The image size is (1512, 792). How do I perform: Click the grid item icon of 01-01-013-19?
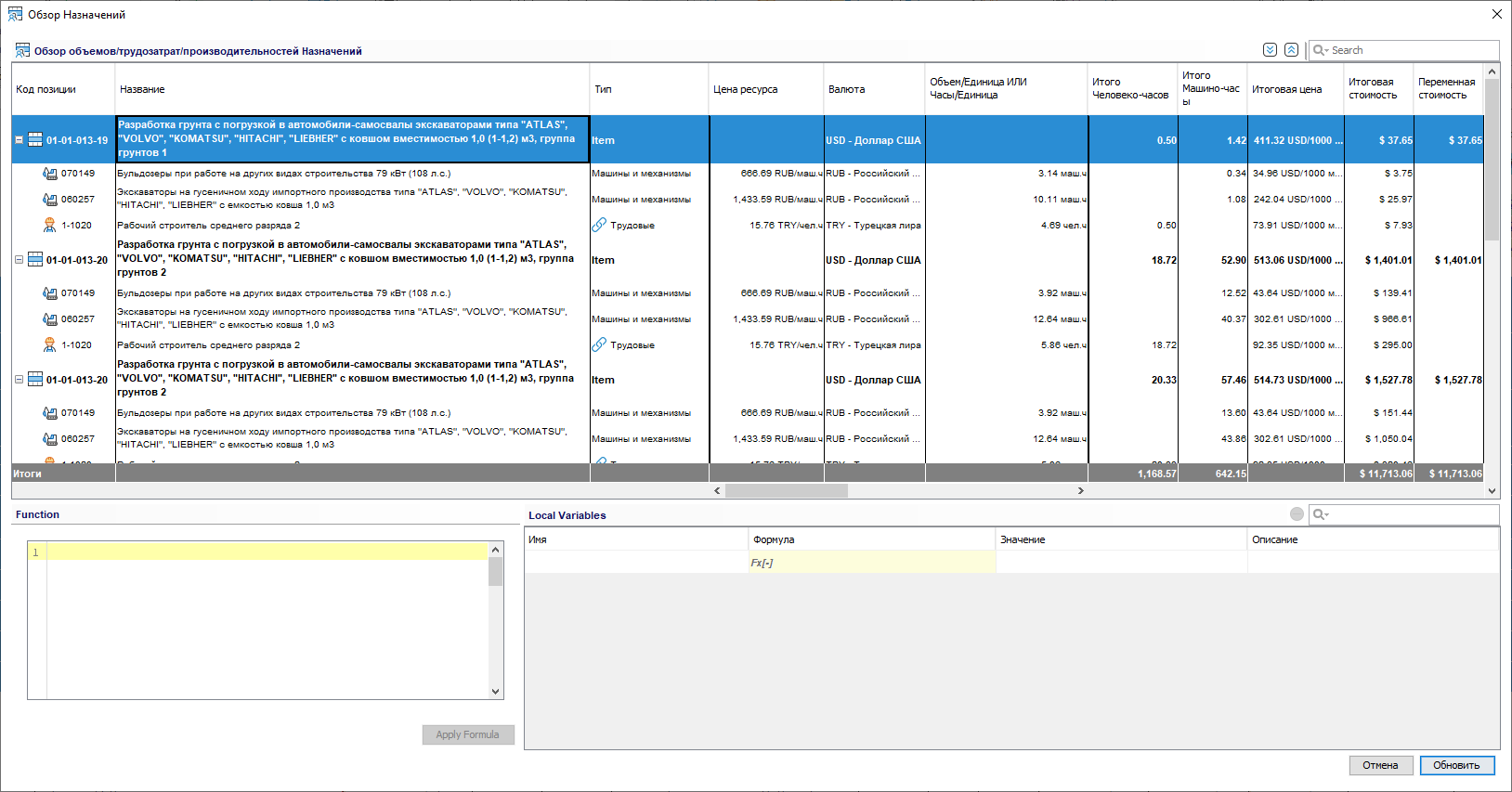pyautogui.click(x=35, y=140)
